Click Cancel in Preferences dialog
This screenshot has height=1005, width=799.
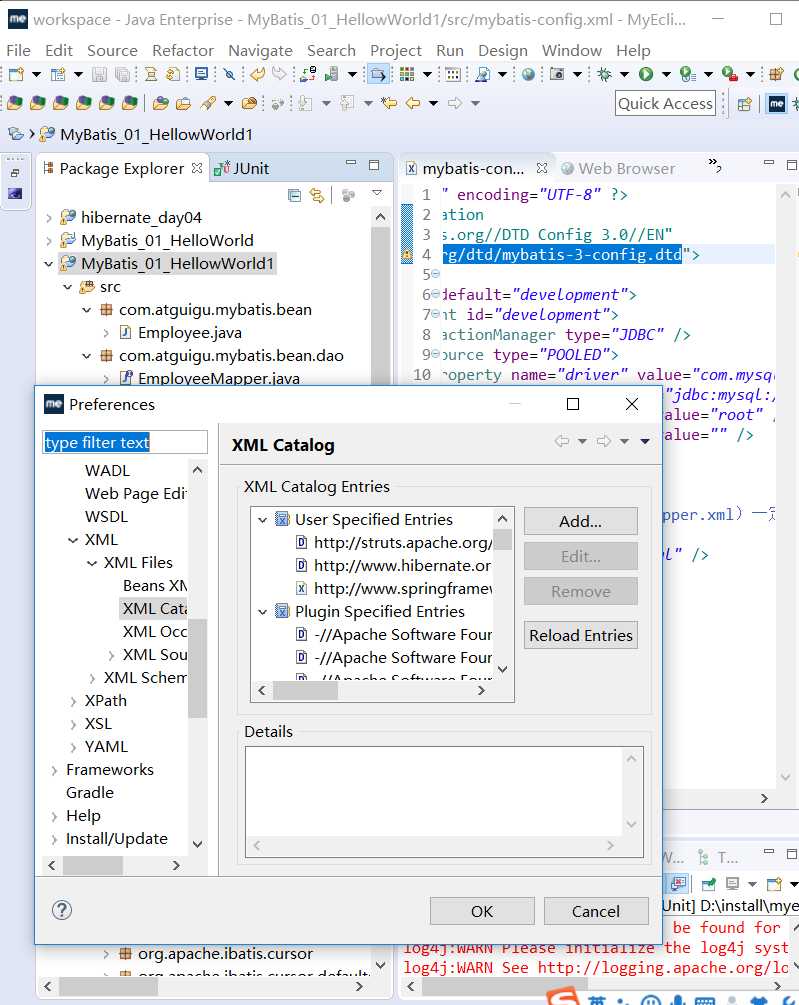[595, 911]
